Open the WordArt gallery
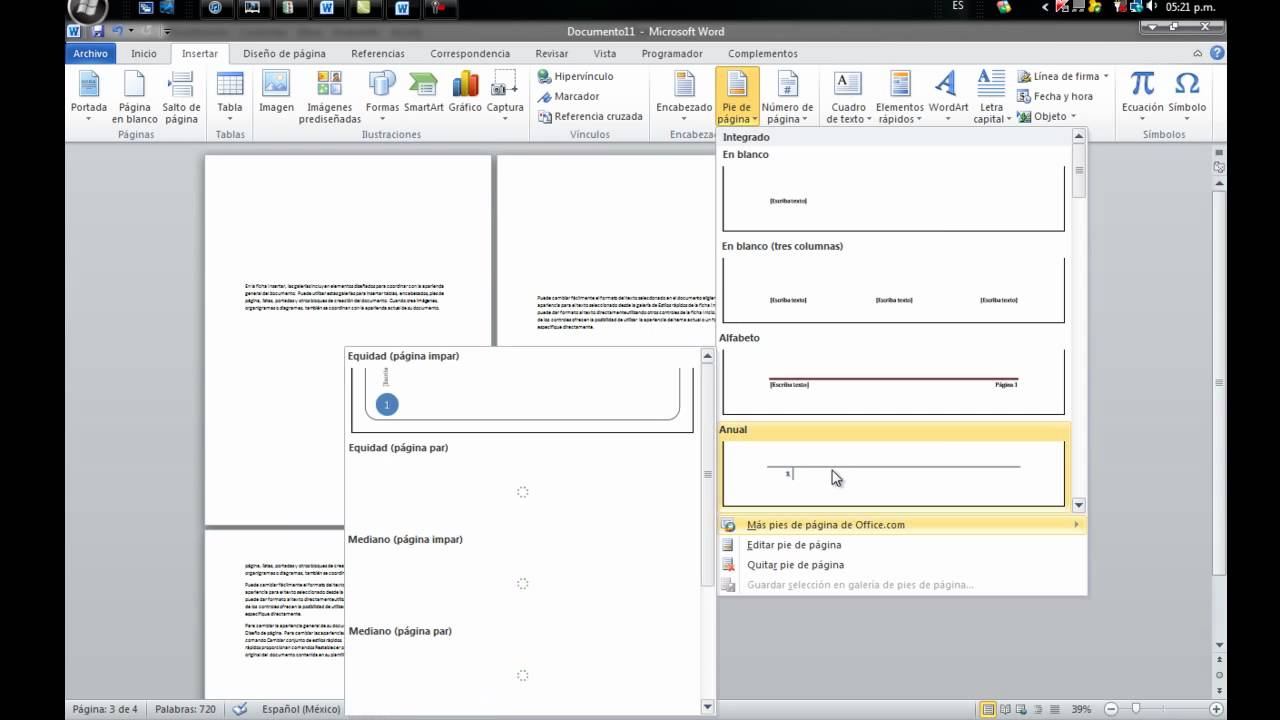The height and width of the screenshot is (720, 1280). tap(948, 98)
